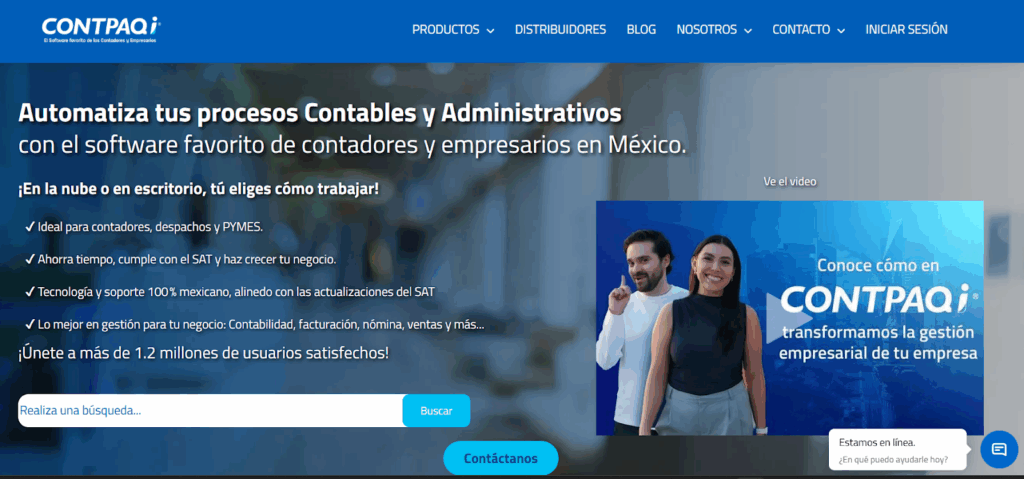
Task: Click the CONTPAQi logo in the header
Action: 101,29
